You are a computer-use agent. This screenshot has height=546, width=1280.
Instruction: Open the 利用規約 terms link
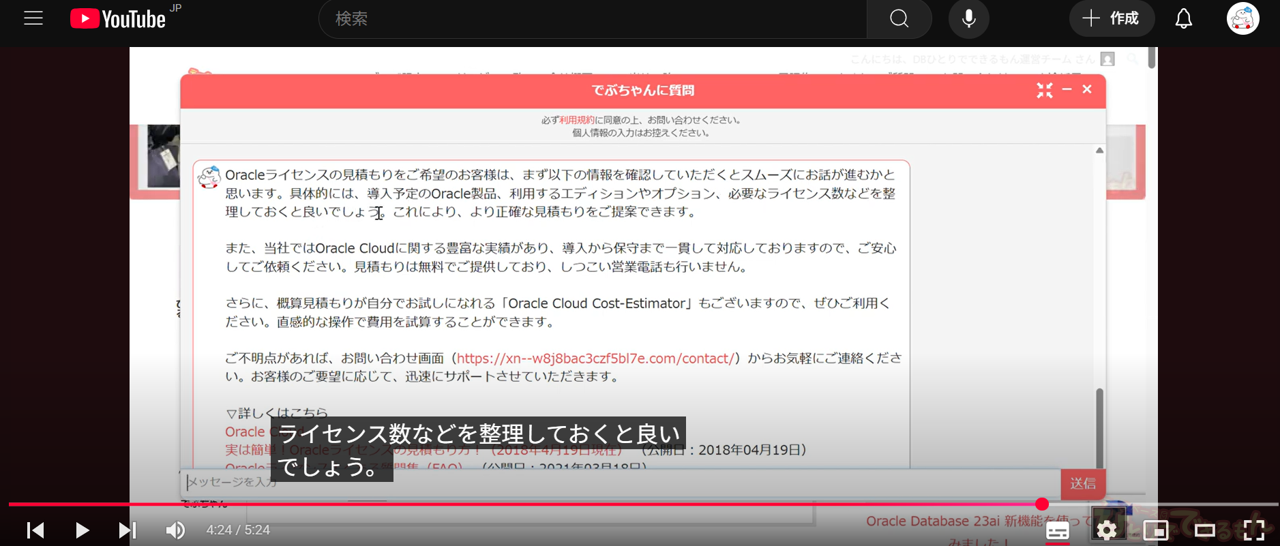[x=577, y=120]
